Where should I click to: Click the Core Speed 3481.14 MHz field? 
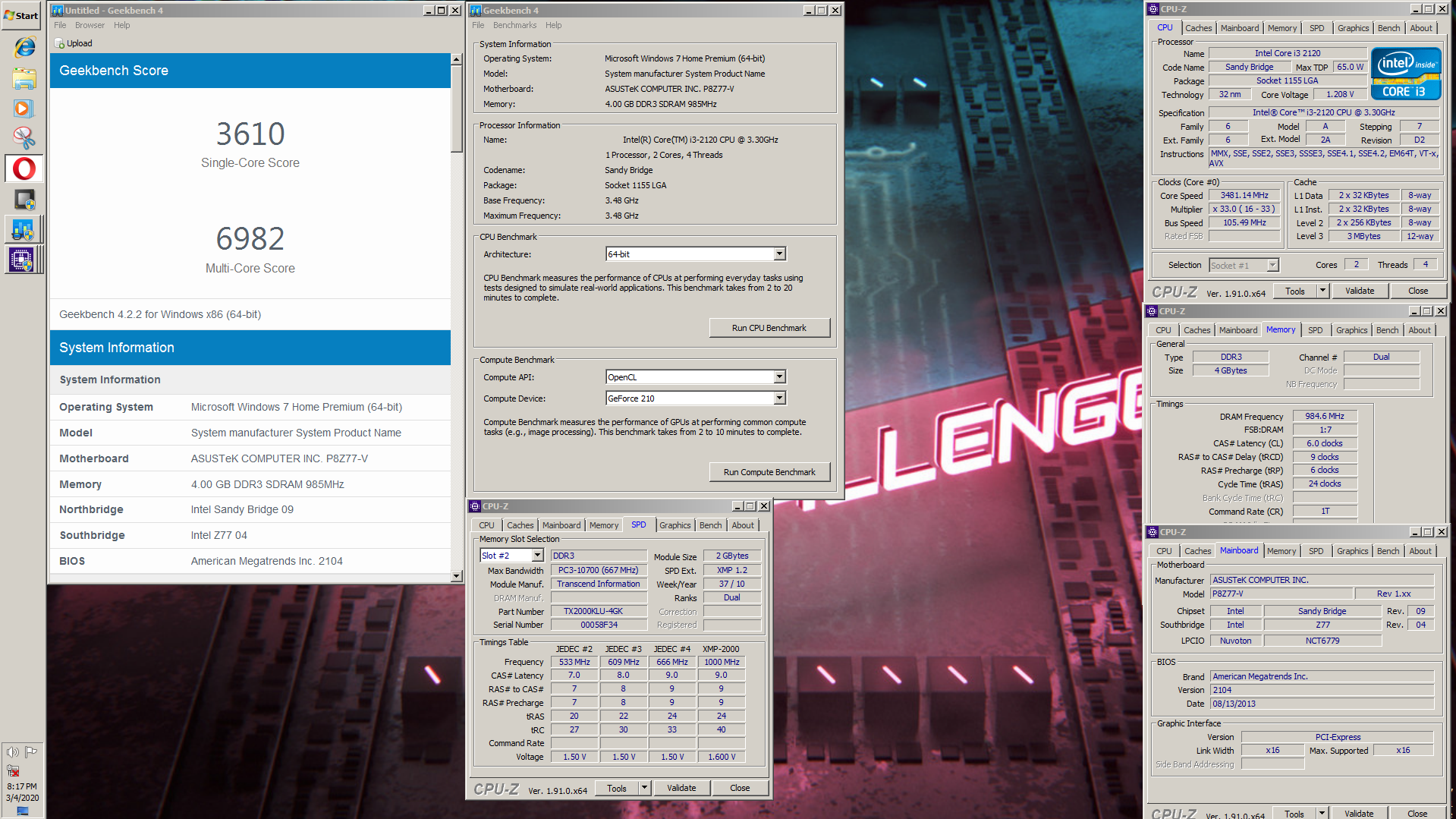(1244, 195)
